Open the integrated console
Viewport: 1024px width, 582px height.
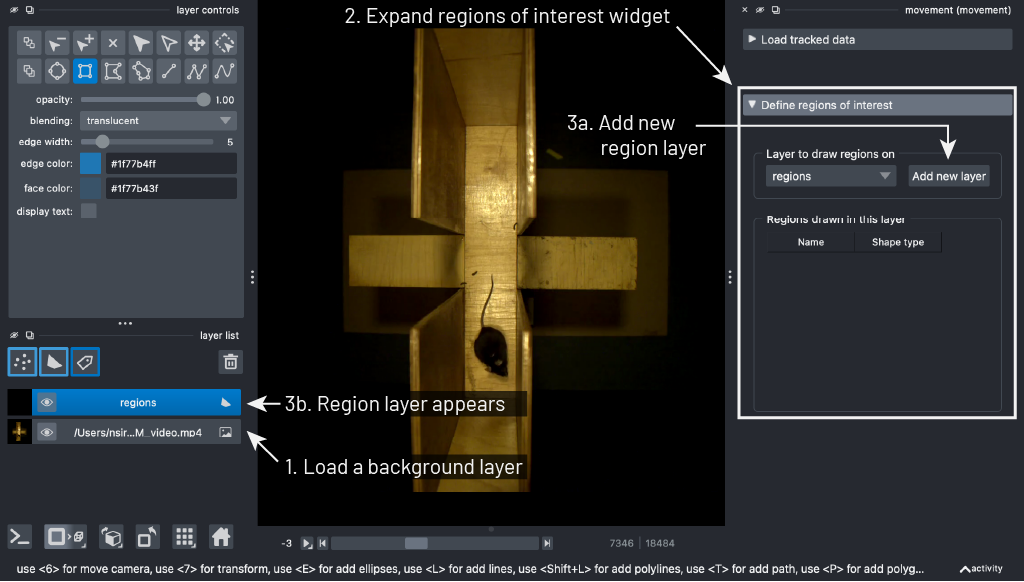click(x=21, y=537)
